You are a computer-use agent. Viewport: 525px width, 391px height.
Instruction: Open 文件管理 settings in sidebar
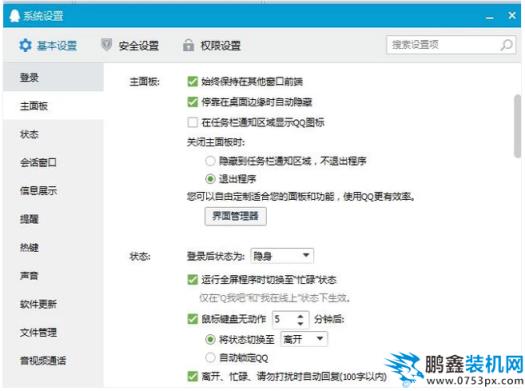point(54,332)
